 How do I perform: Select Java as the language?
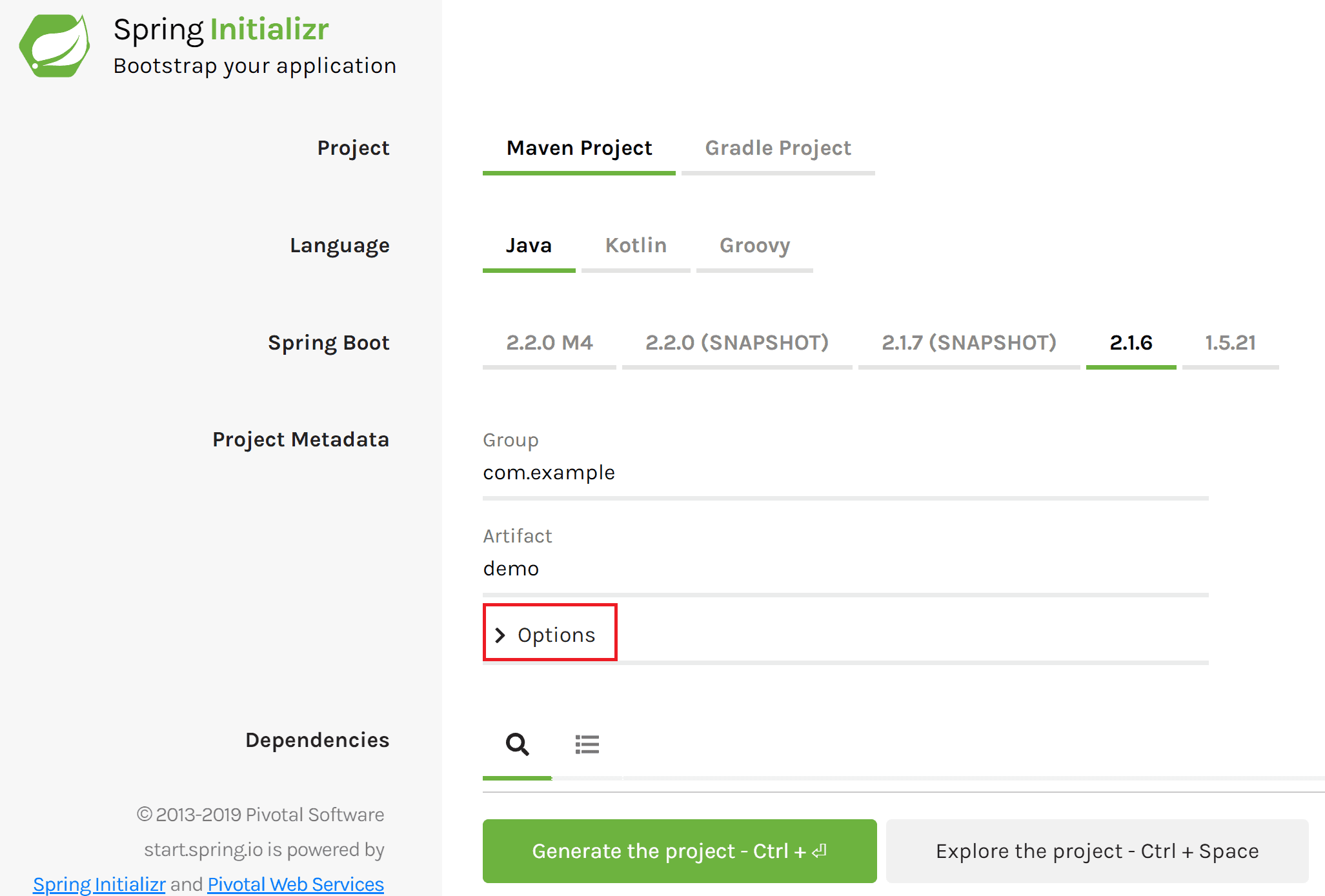point(529,246)
